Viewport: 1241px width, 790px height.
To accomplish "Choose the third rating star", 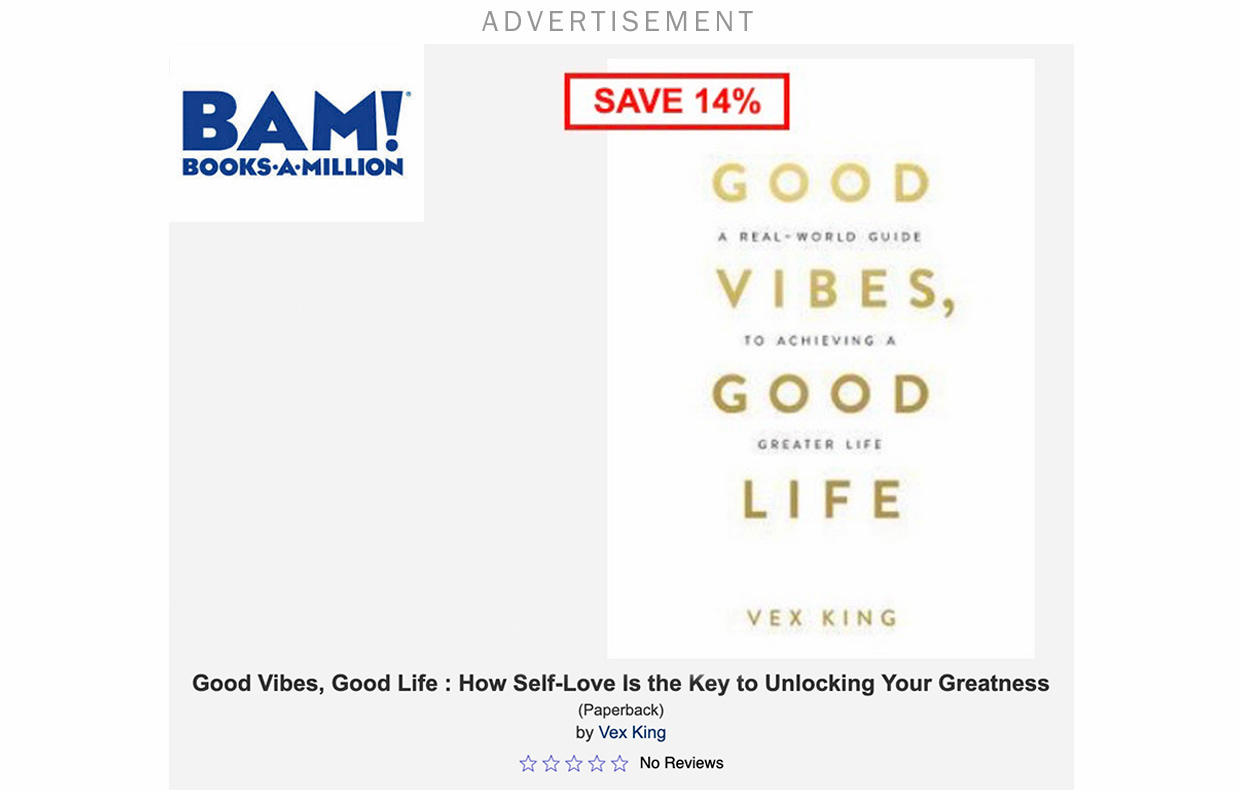I will tap(574, 763).
